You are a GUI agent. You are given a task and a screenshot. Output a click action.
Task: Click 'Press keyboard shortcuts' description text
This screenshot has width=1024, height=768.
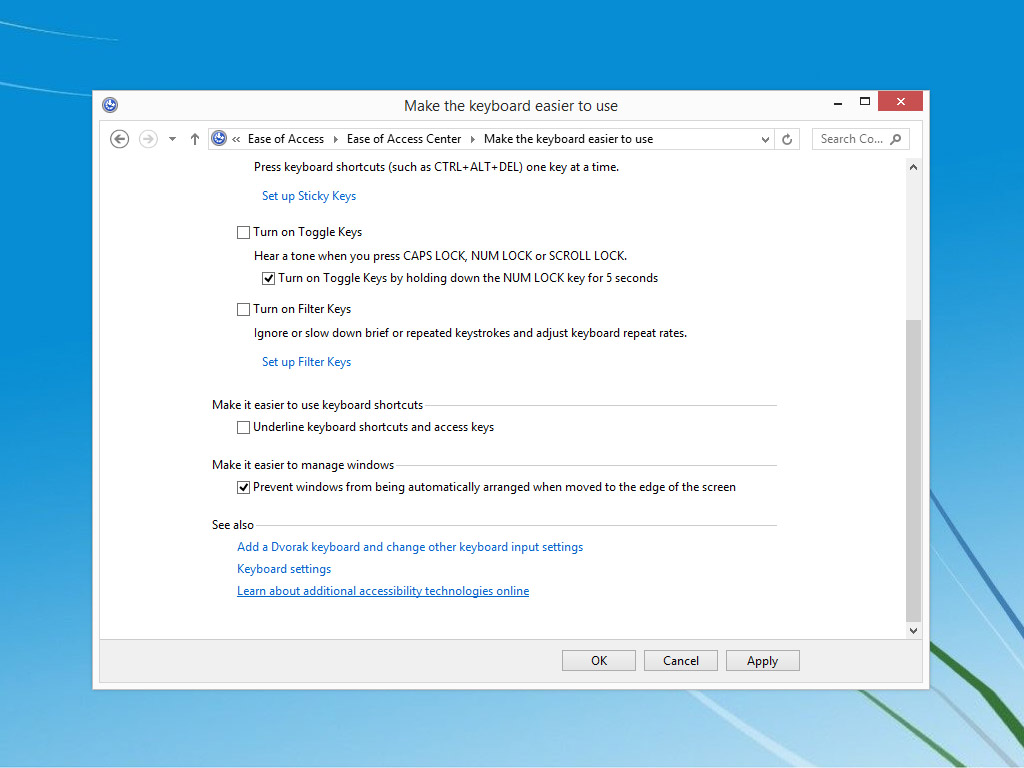[436, 167]
